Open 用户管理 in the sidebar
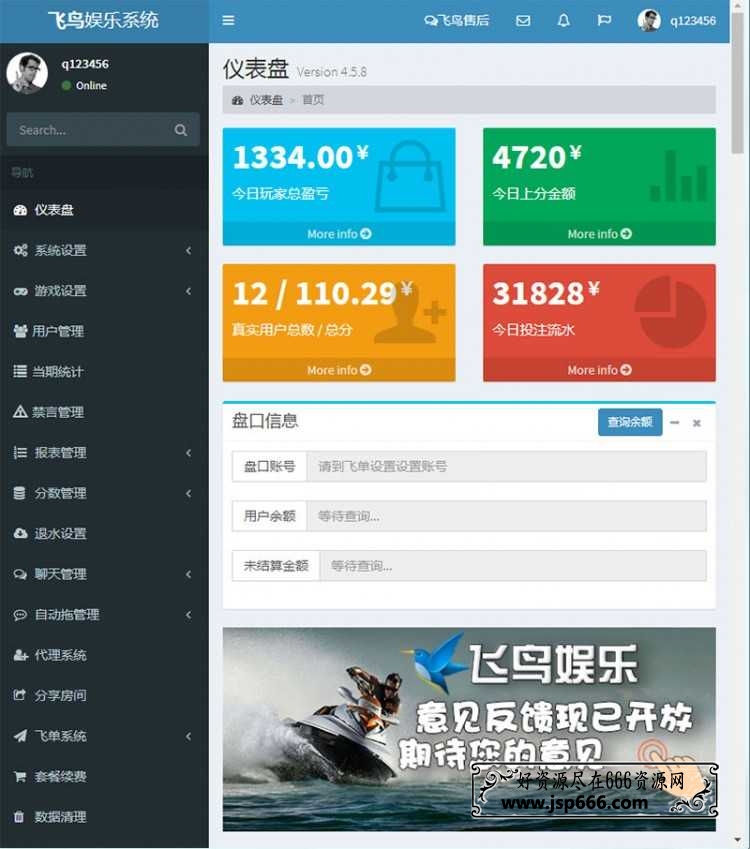 tap(59, 331)
